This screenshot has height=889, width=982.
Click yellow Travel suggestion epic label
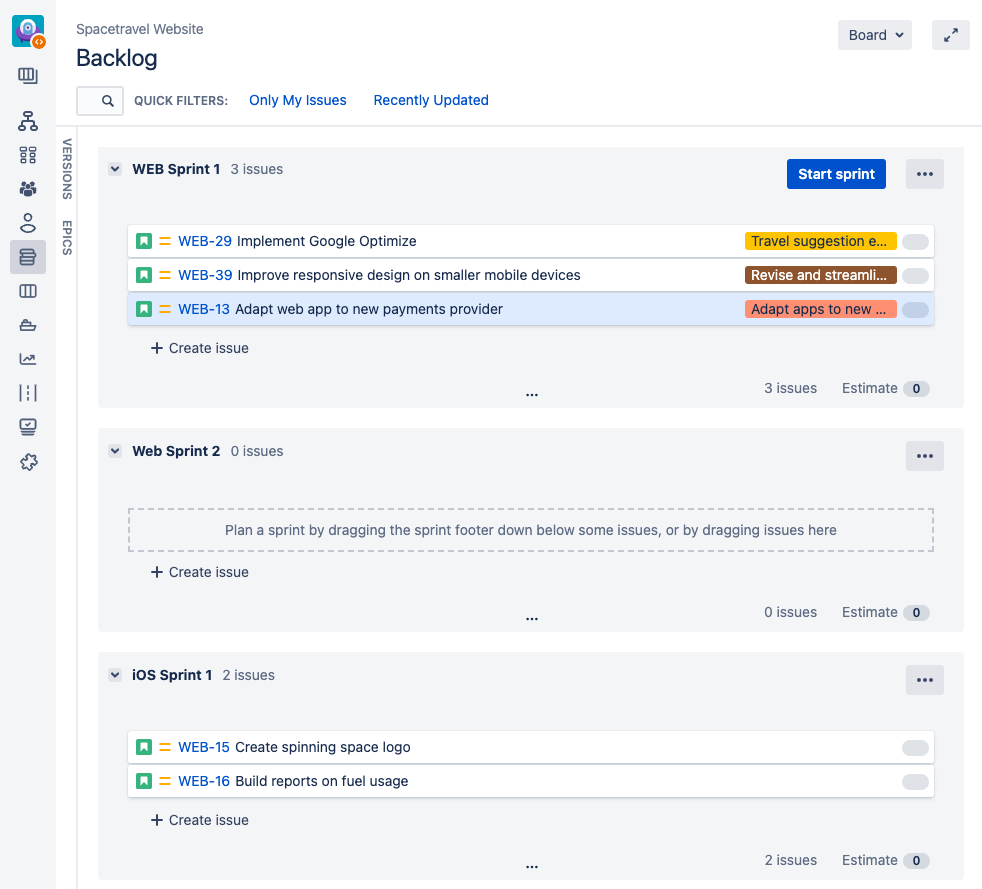[820, 241]
